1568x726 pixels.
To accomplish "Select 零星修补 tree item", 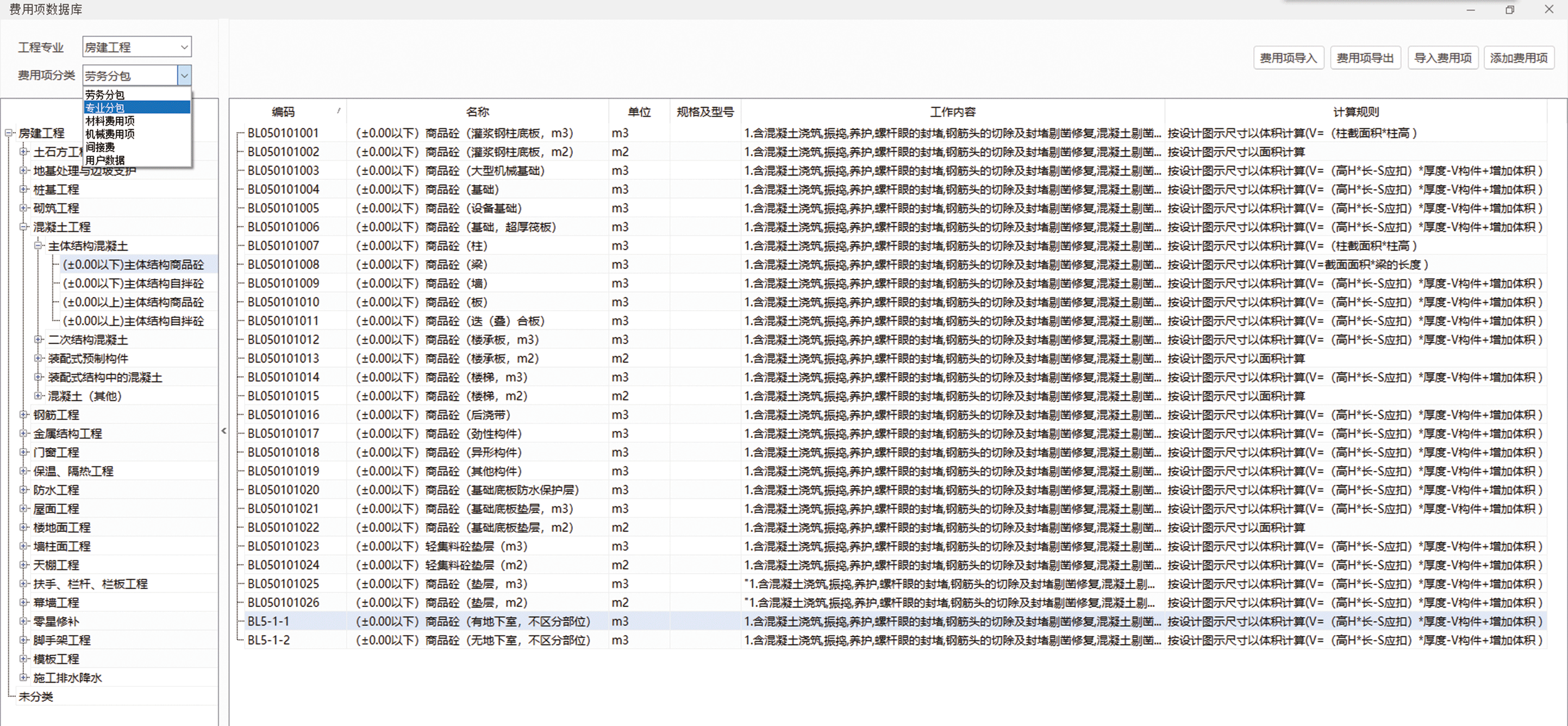I will (x=56, y=621).
